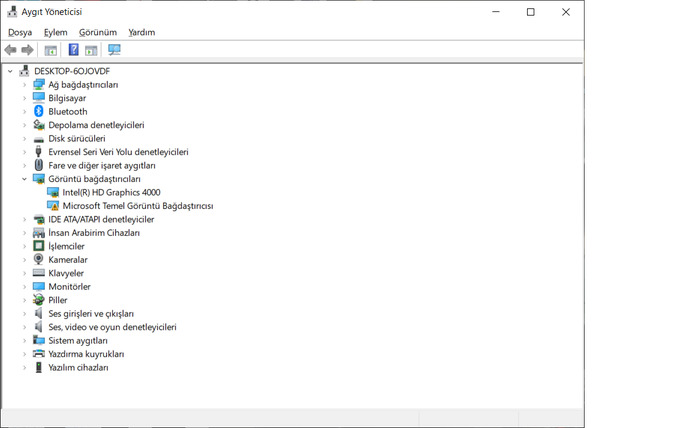
Task: Click the scan for hardware changes monitor icon
Action: click(114, 50)
